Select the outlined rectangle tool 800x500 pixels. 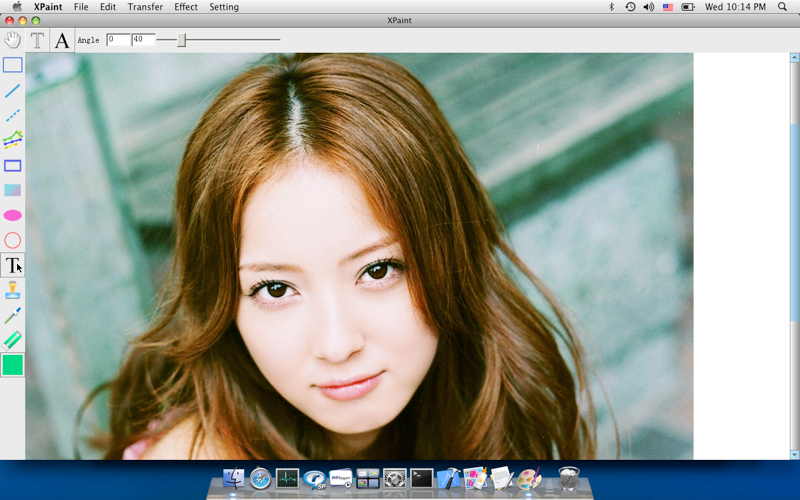coord(13,165)
